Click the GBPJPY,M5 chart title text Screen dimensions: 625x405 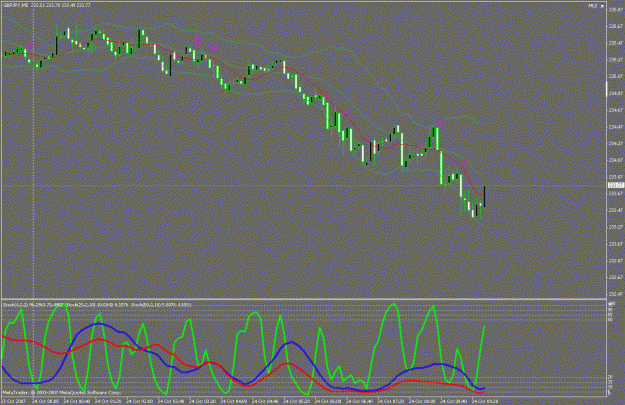click(16, 5)
